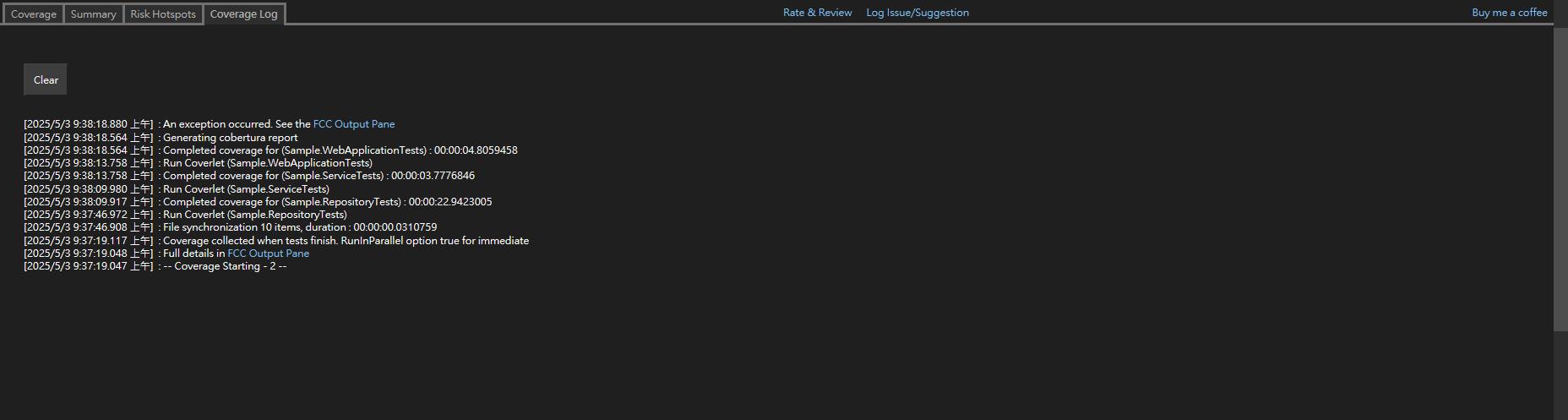This screenshot has width=1568, height=420.
Task: Select the Risk Hotspots tab
Action: pyautogui.click(x=163, y=14)
